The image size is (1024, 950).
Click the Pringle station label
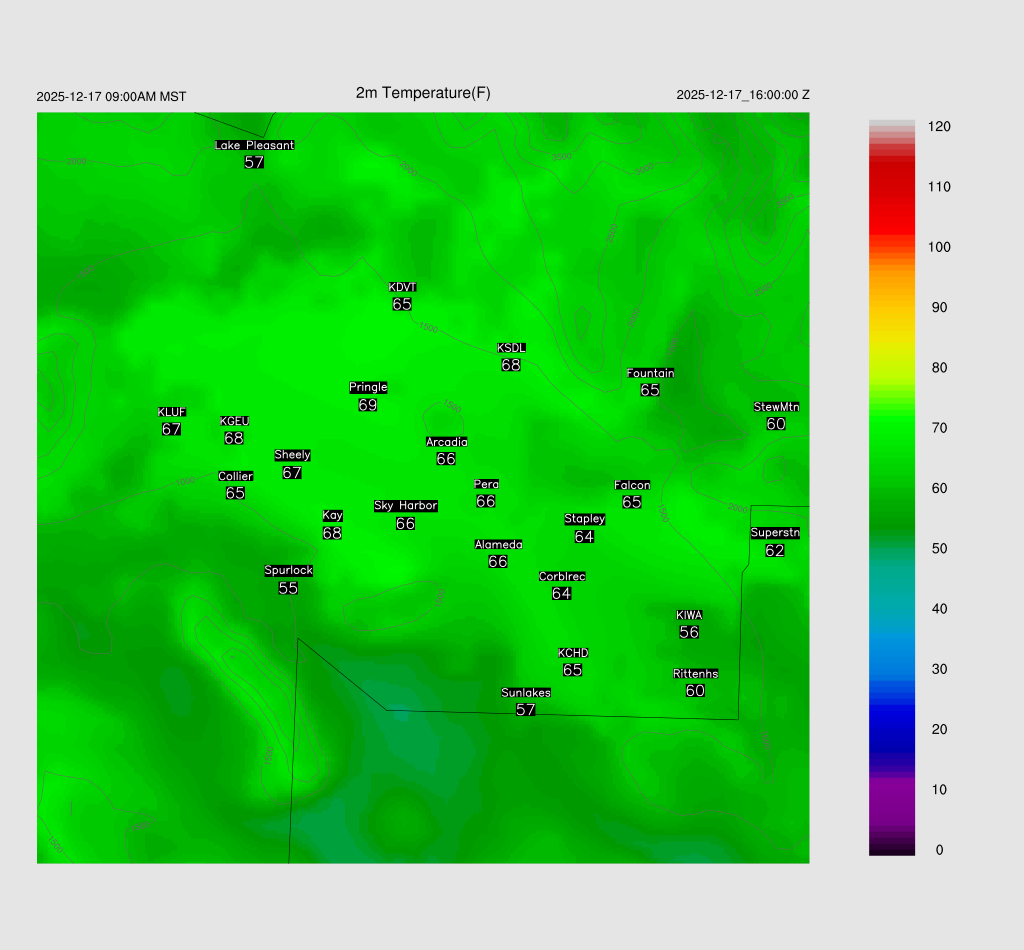pos(368,388)
